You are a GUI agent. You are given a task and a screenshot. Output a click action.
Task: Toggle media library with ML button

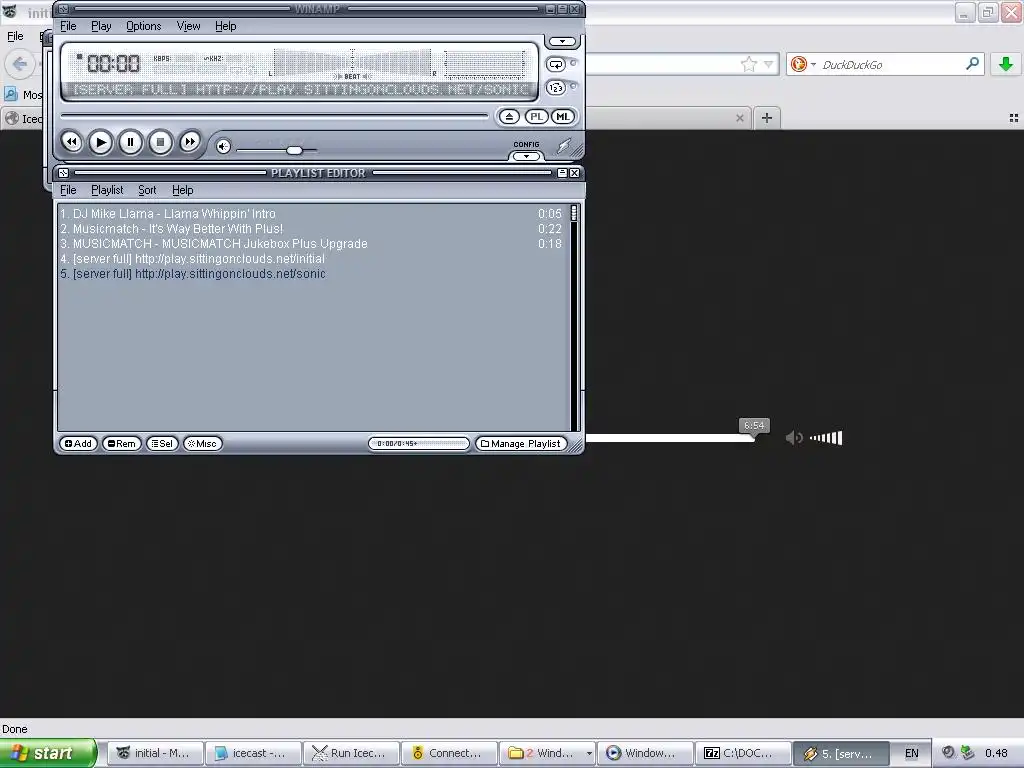(562, 116)
